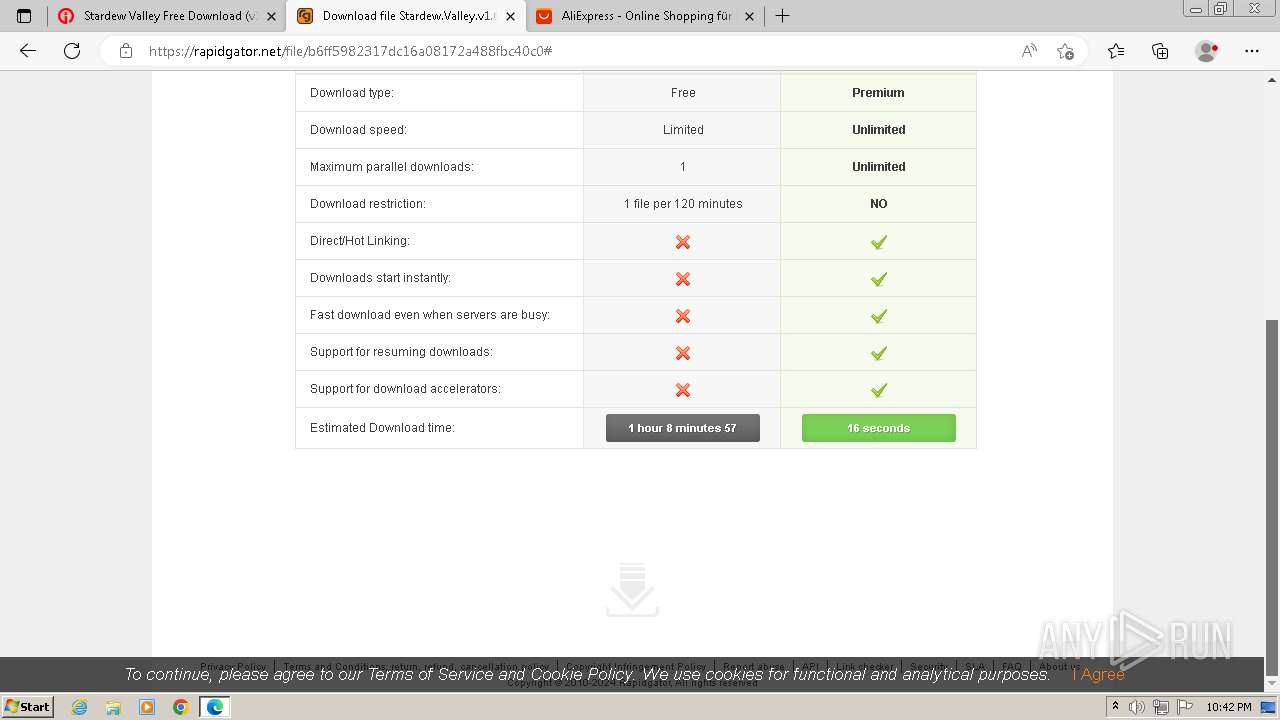Image resolution: width=1280 pixels, height=720 pixels.
Task: Click 'Estimated Download time:' label
Action: [x=382, y=428]
